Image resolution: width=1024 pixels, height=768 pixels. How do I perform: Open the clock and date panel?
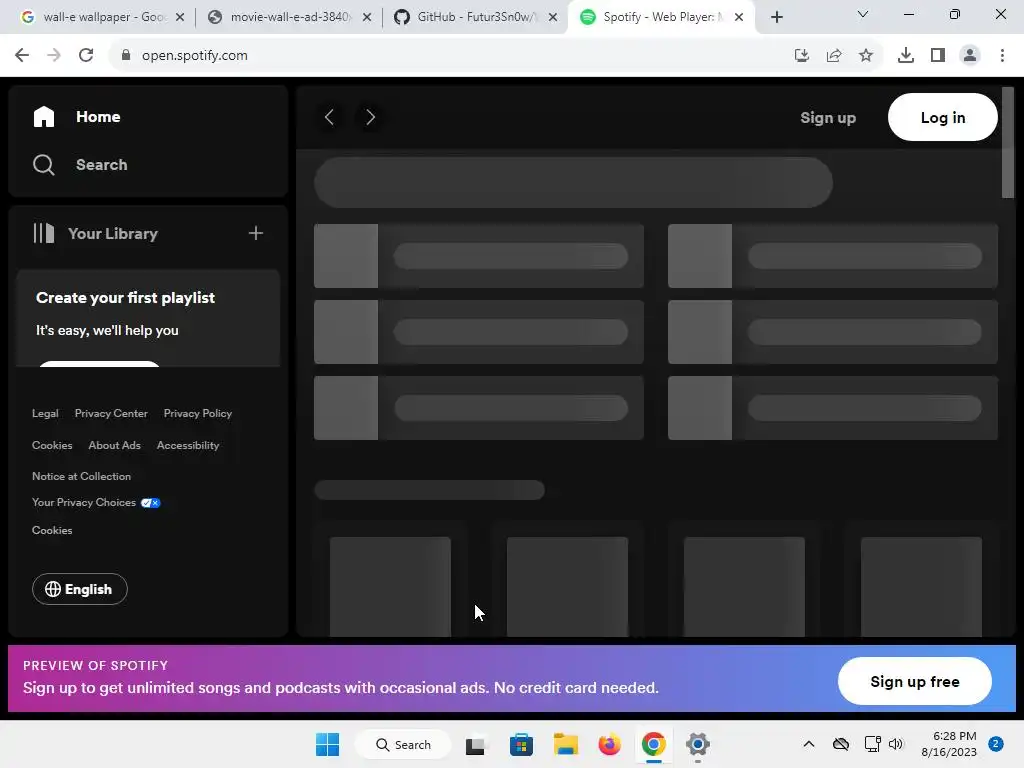coord(949,744)
